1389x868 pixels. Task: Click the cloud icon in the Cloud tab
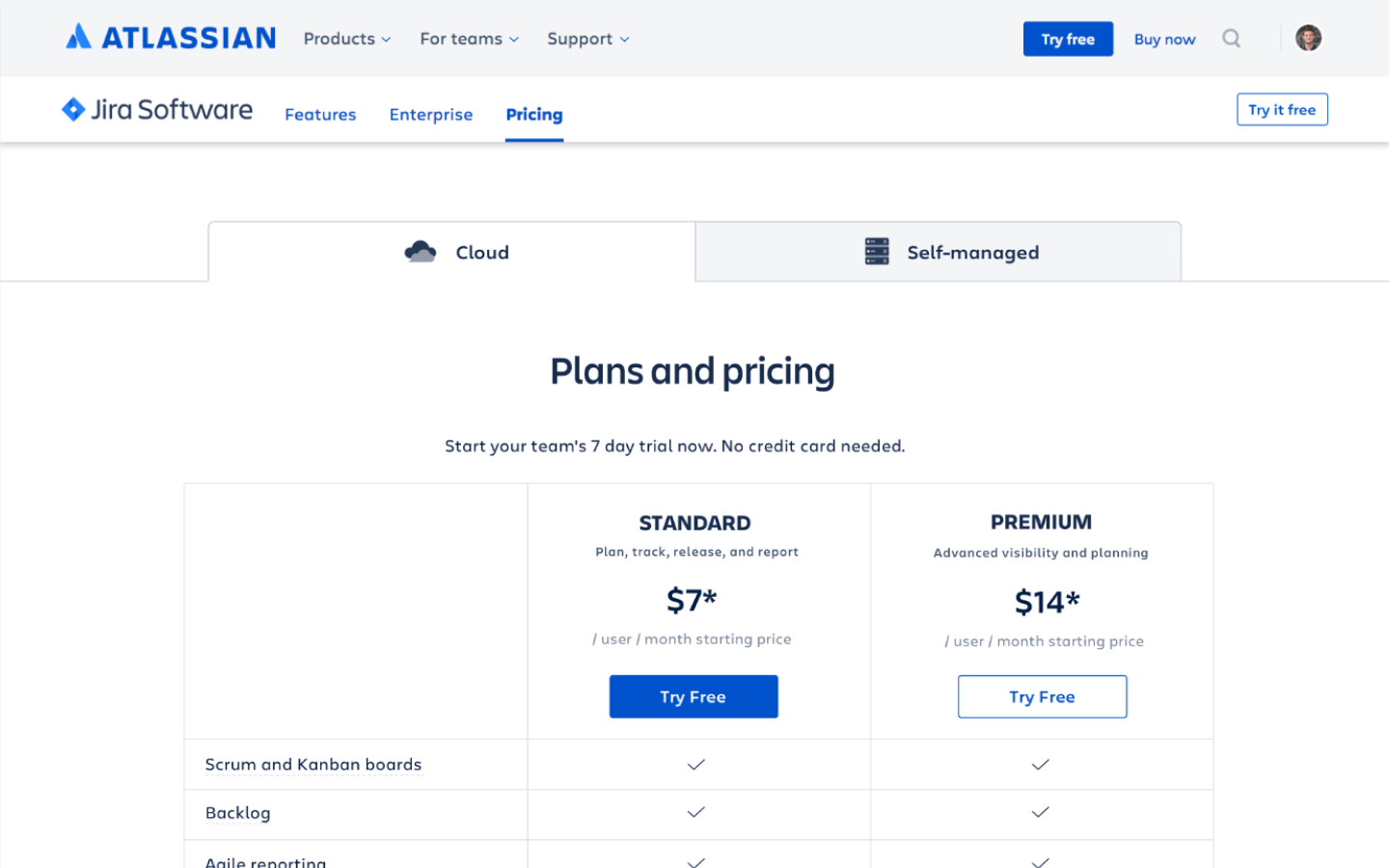click(421, 252)
